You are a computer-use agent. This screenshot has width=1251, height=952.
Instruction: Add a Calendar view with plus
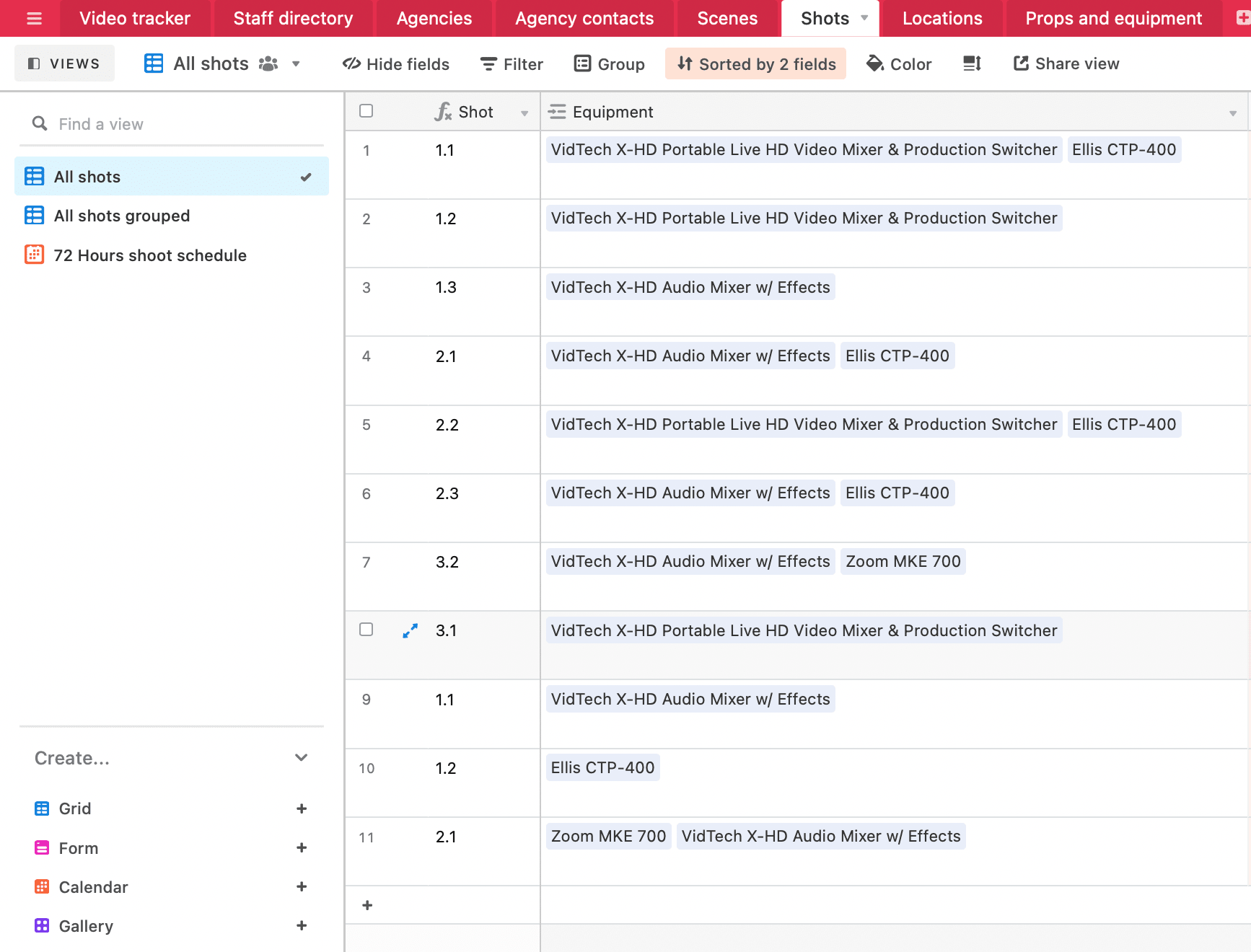point(302,886)
